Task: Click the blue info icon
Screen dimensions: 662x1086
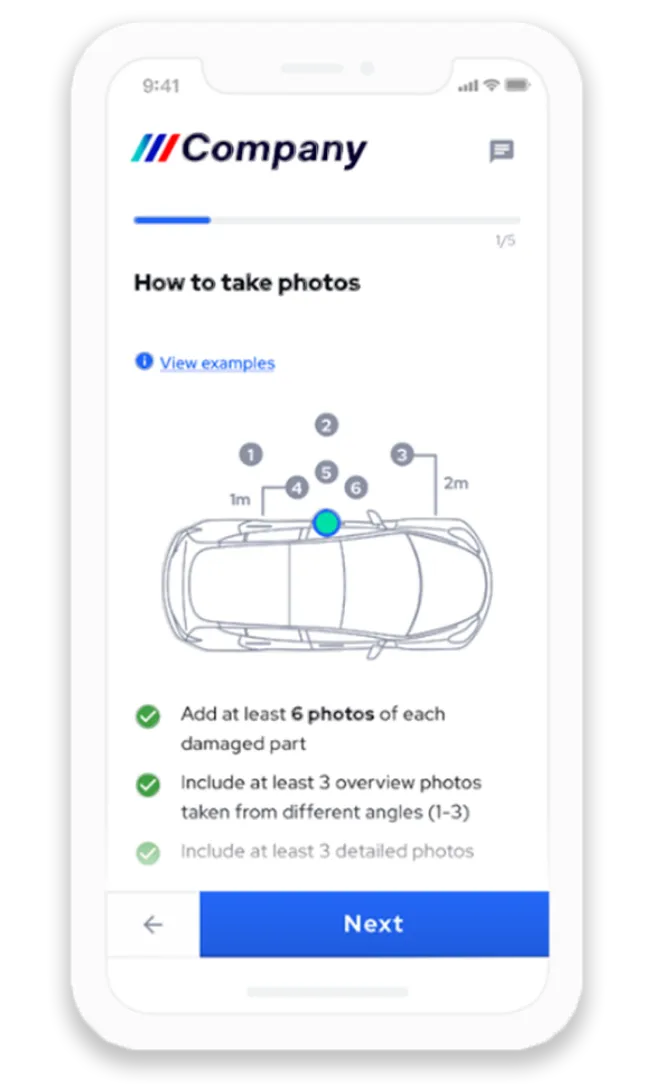Action: (144, 362)
